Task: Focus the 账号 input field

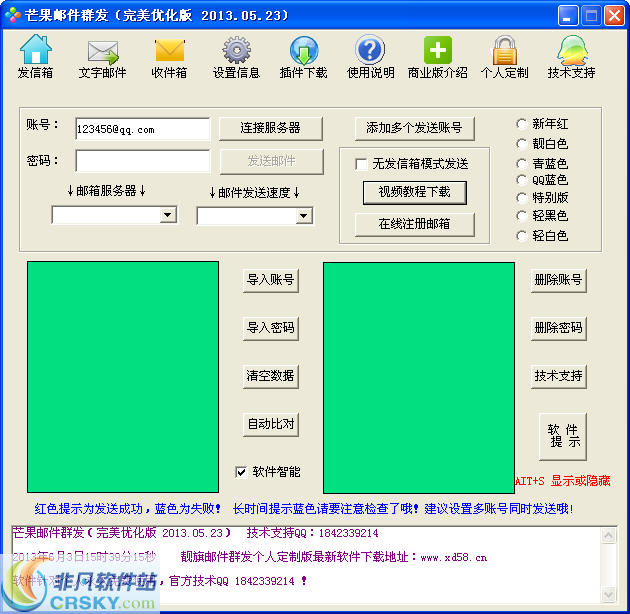Action: (x=143, y=129)
